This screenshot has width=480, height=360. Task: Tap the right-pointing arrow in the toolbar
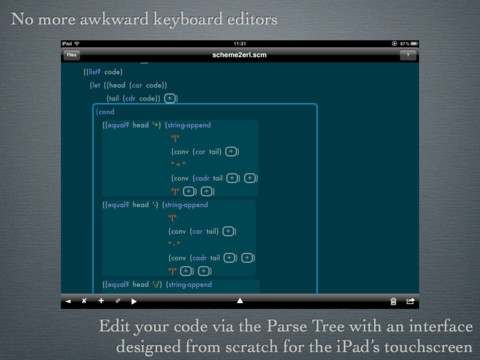point(134,301)
